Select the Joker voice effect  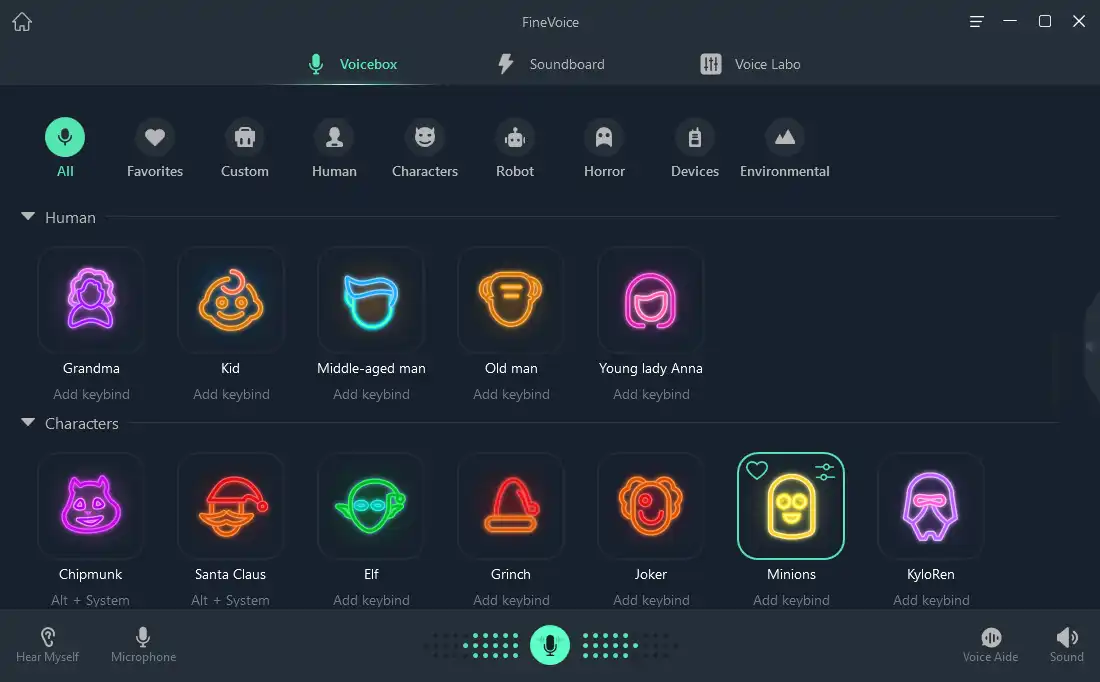point(651,506)
